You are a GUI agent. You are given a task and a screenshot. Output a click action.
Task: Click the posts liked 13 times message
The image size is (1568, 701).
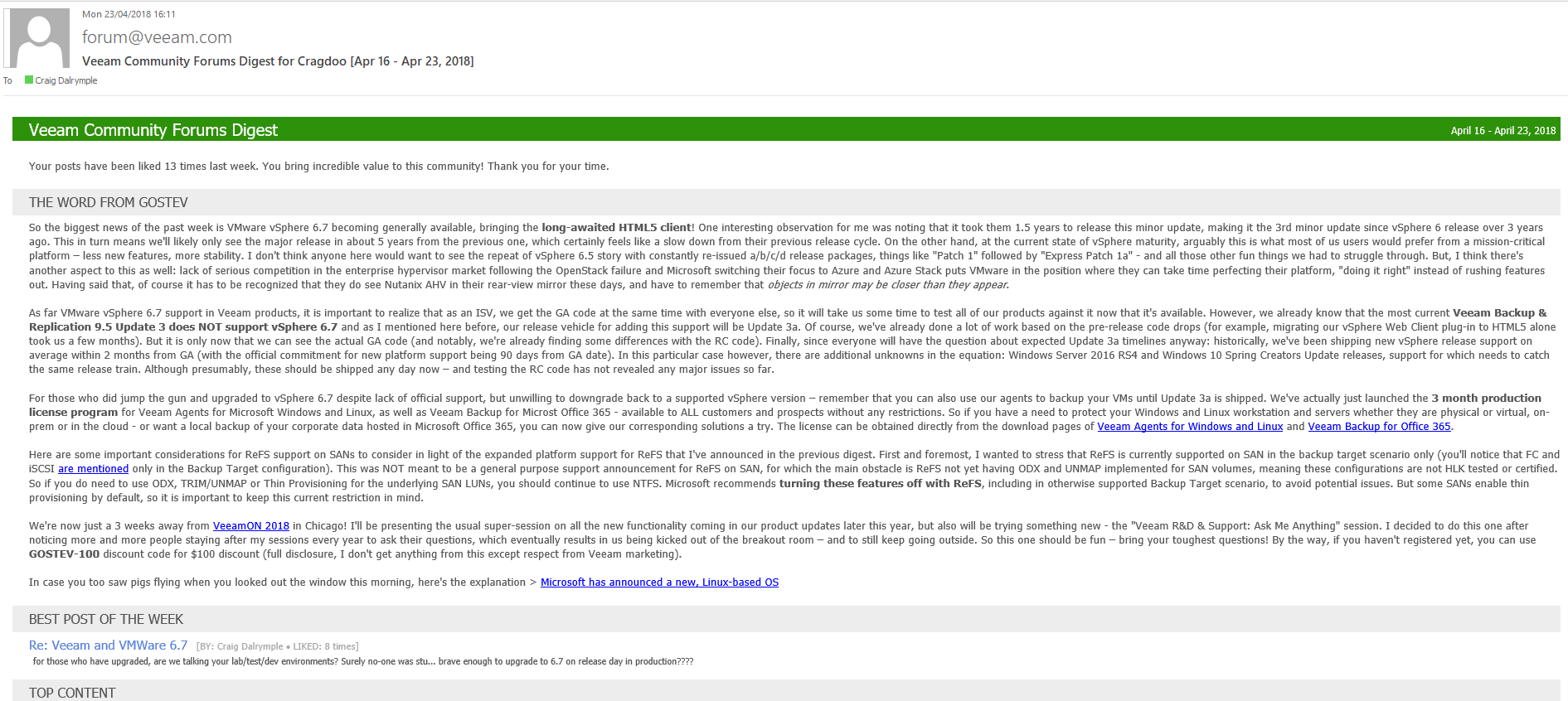tap(318, 167)
